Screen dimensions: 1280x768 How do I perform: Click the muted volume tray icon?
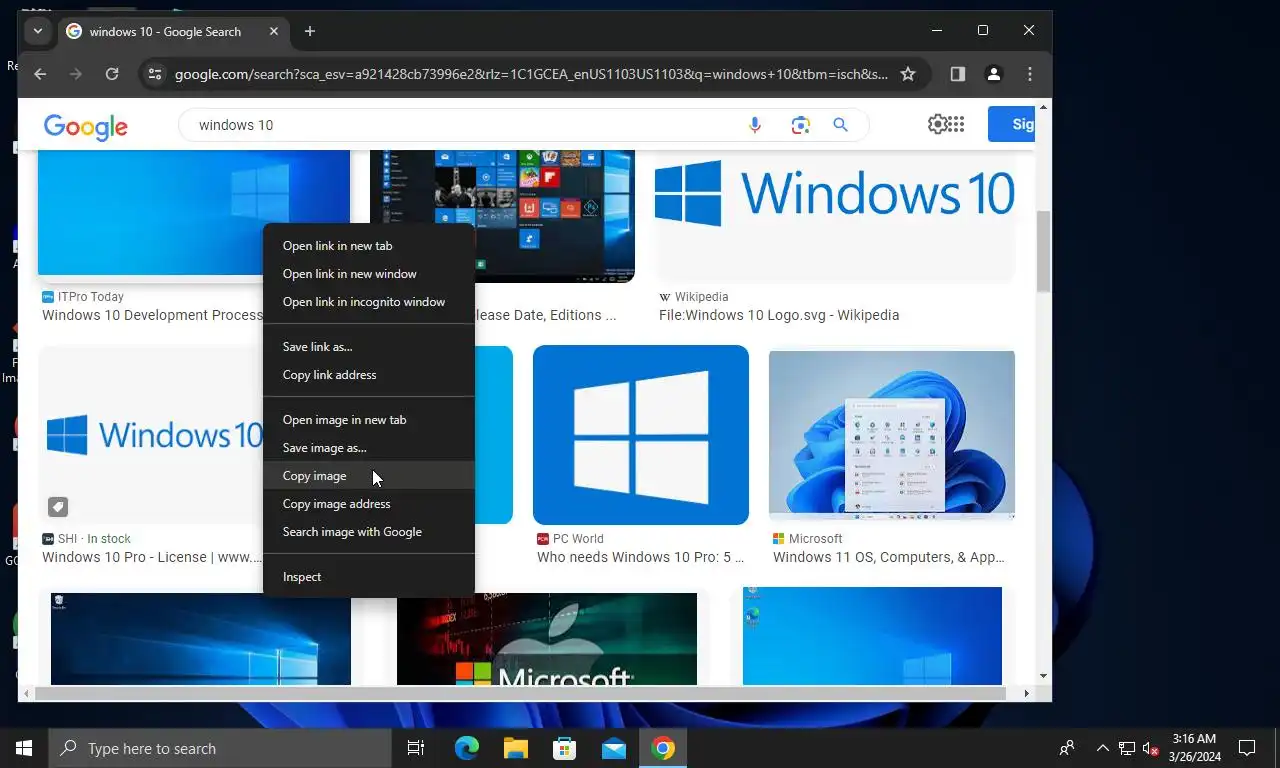pyautogui.click(x=1150, y=748)
